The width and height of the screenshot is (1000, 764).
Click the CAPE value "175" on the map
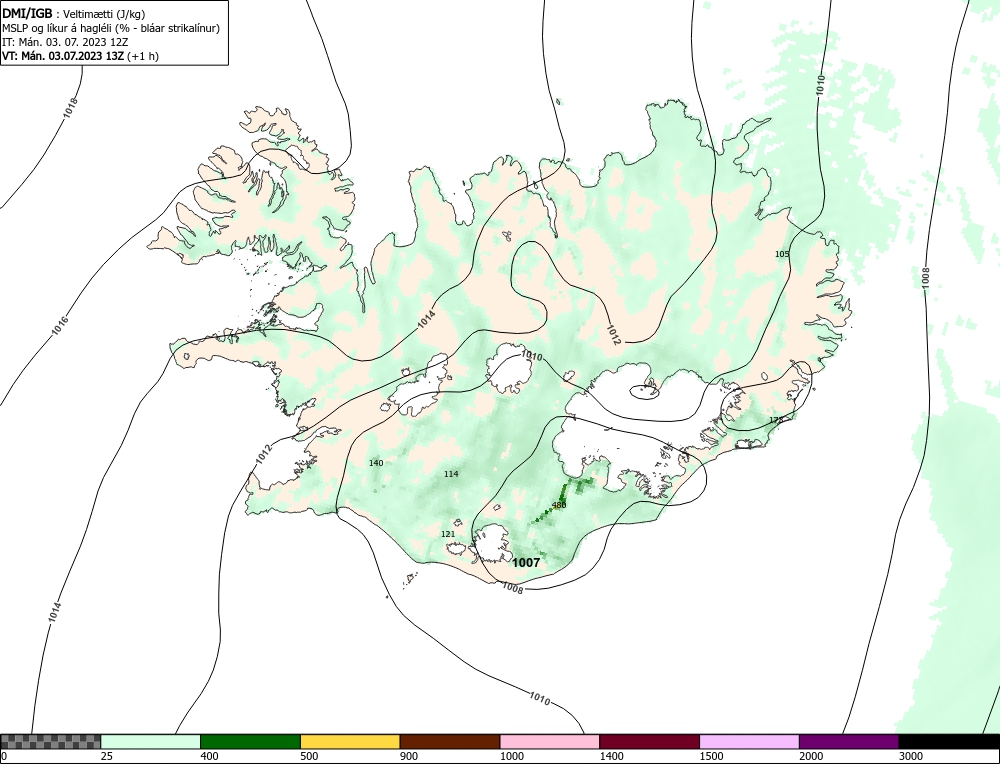pos(776,420)
